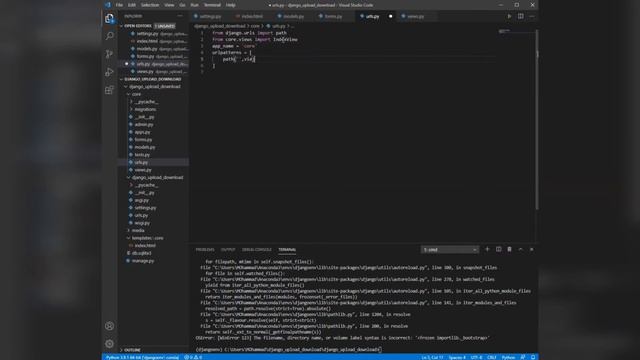640x360 pixels.
Task: Open the Edit menu
Action: pos(131,5)
